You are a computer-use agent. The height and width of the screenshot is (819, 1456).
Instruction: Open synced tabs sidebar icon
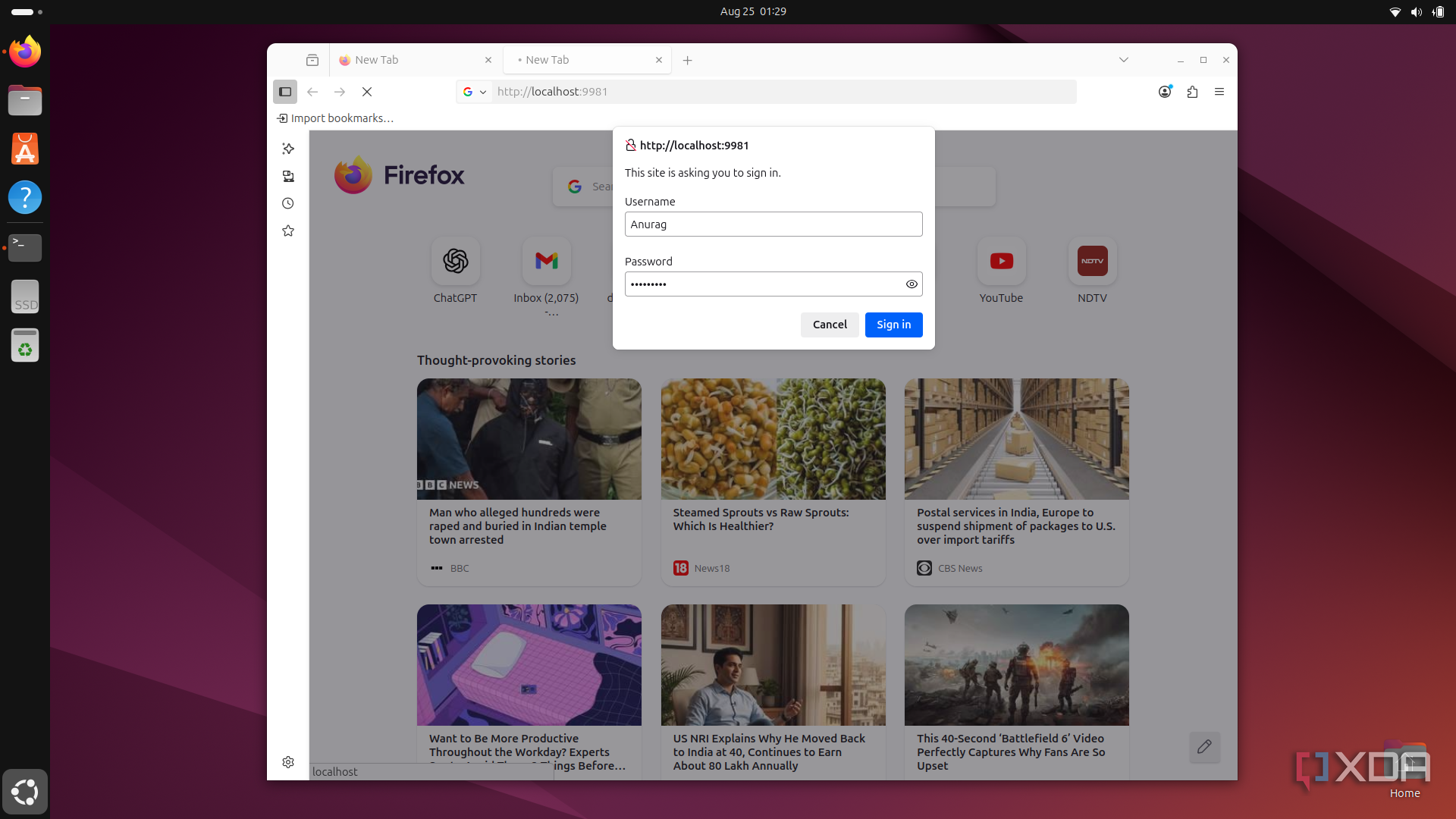(x=288, y=176)
